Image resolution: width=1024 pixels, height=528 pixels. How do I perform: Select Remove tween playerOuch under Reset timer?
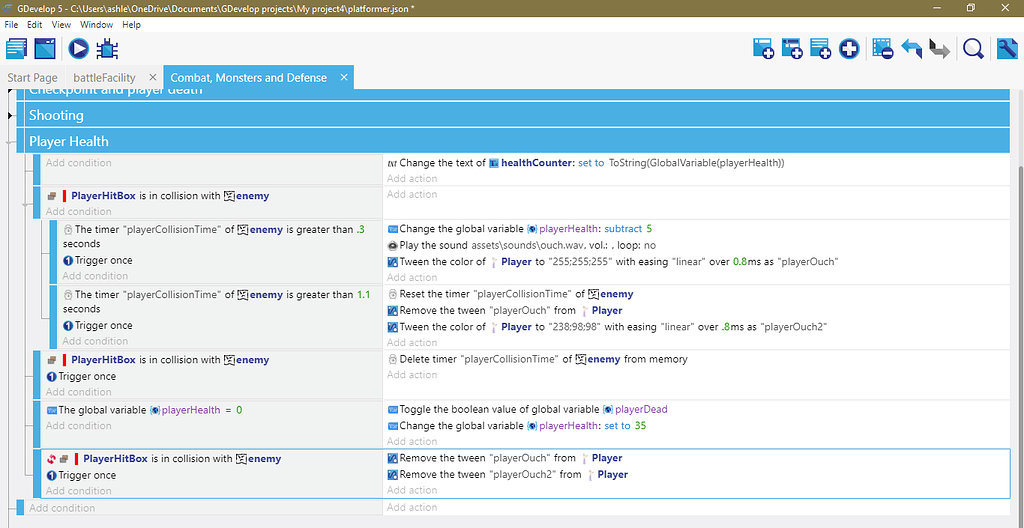click(505, 310)
